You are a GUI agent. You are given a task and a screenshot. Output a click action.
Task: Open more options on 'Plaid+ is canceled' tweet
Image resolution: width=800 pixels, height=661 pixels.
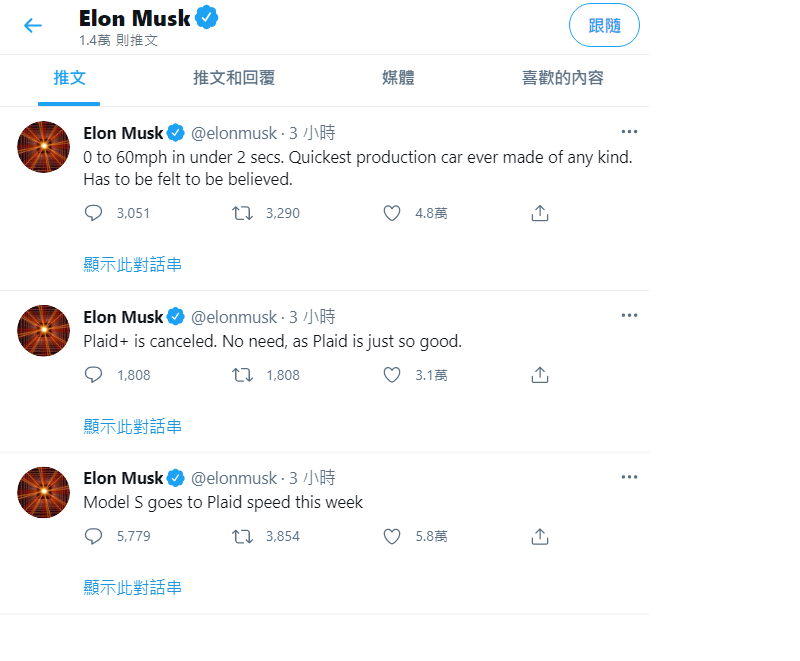tap(629, 316)
